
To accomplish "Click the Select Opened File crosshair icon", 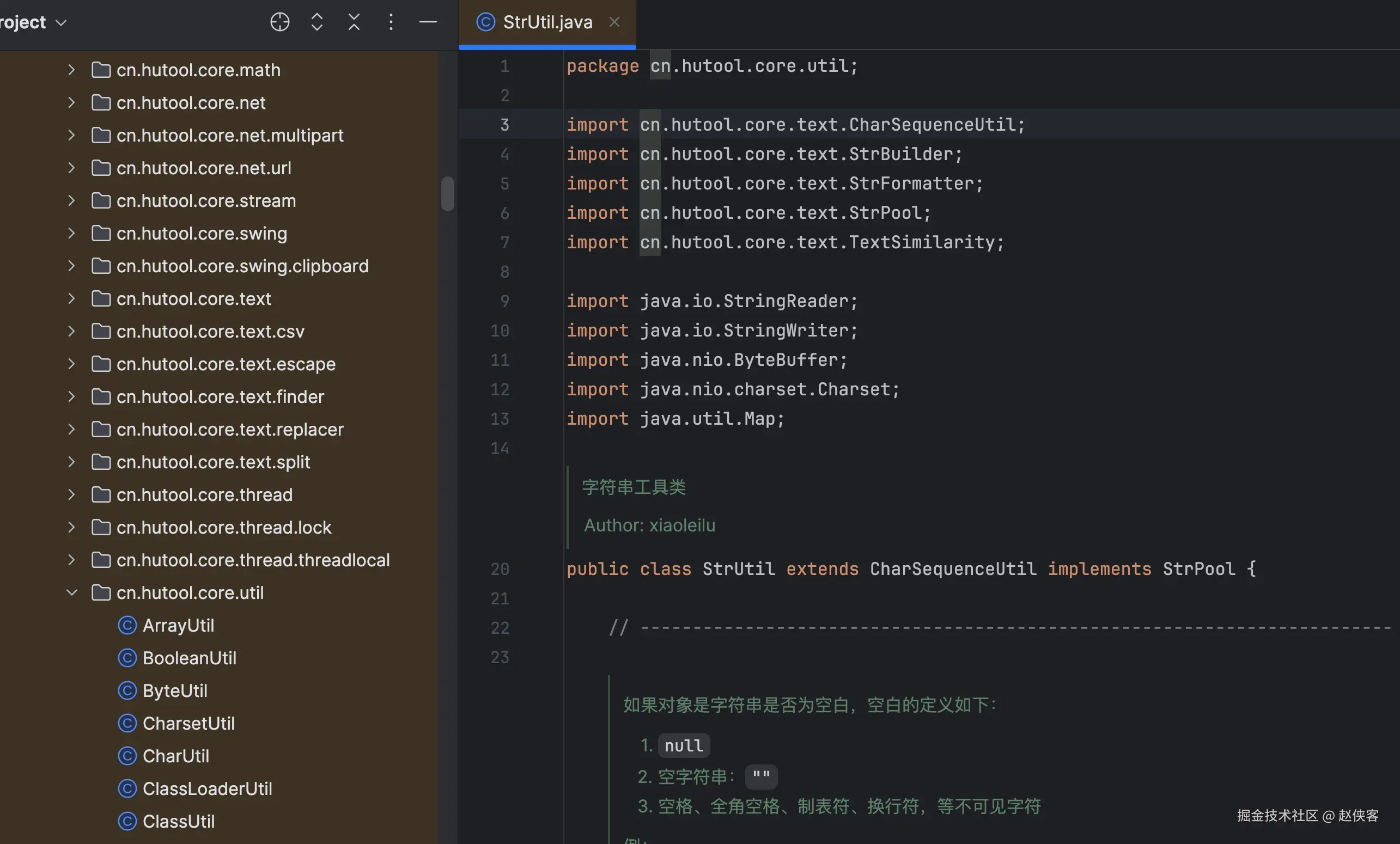I will tap(279, 22).
